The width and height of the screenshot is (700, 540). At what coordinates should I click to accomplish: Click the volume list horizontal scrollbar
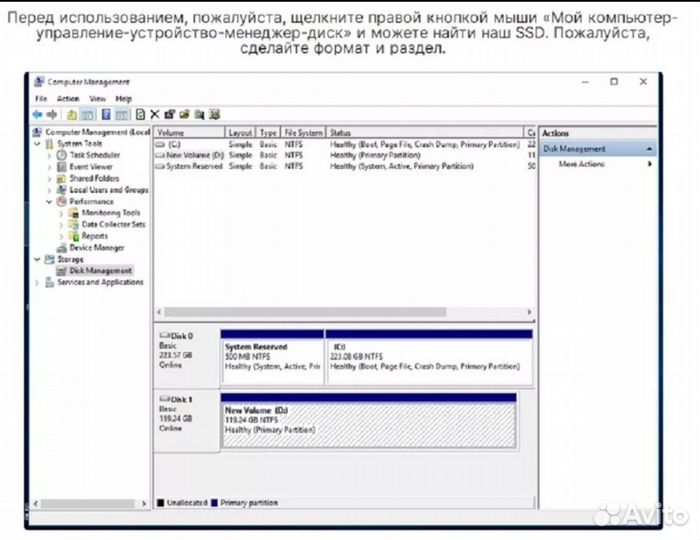click(305, 312)
